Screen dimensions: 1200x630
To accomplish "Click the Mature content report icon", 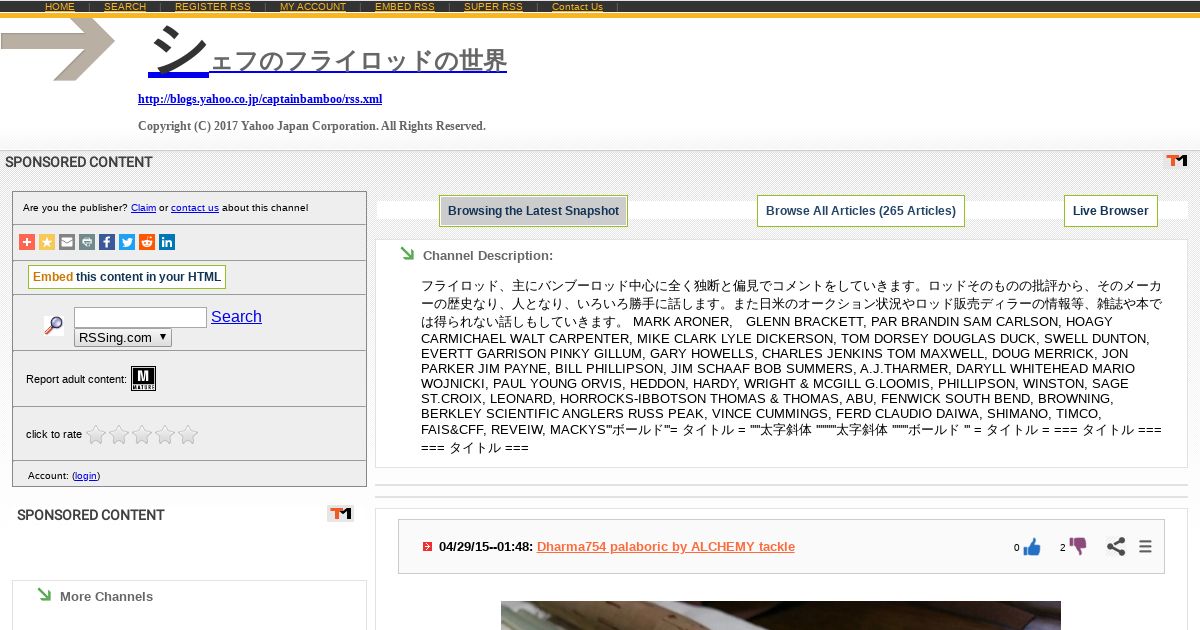I will [x=143, y=378].
